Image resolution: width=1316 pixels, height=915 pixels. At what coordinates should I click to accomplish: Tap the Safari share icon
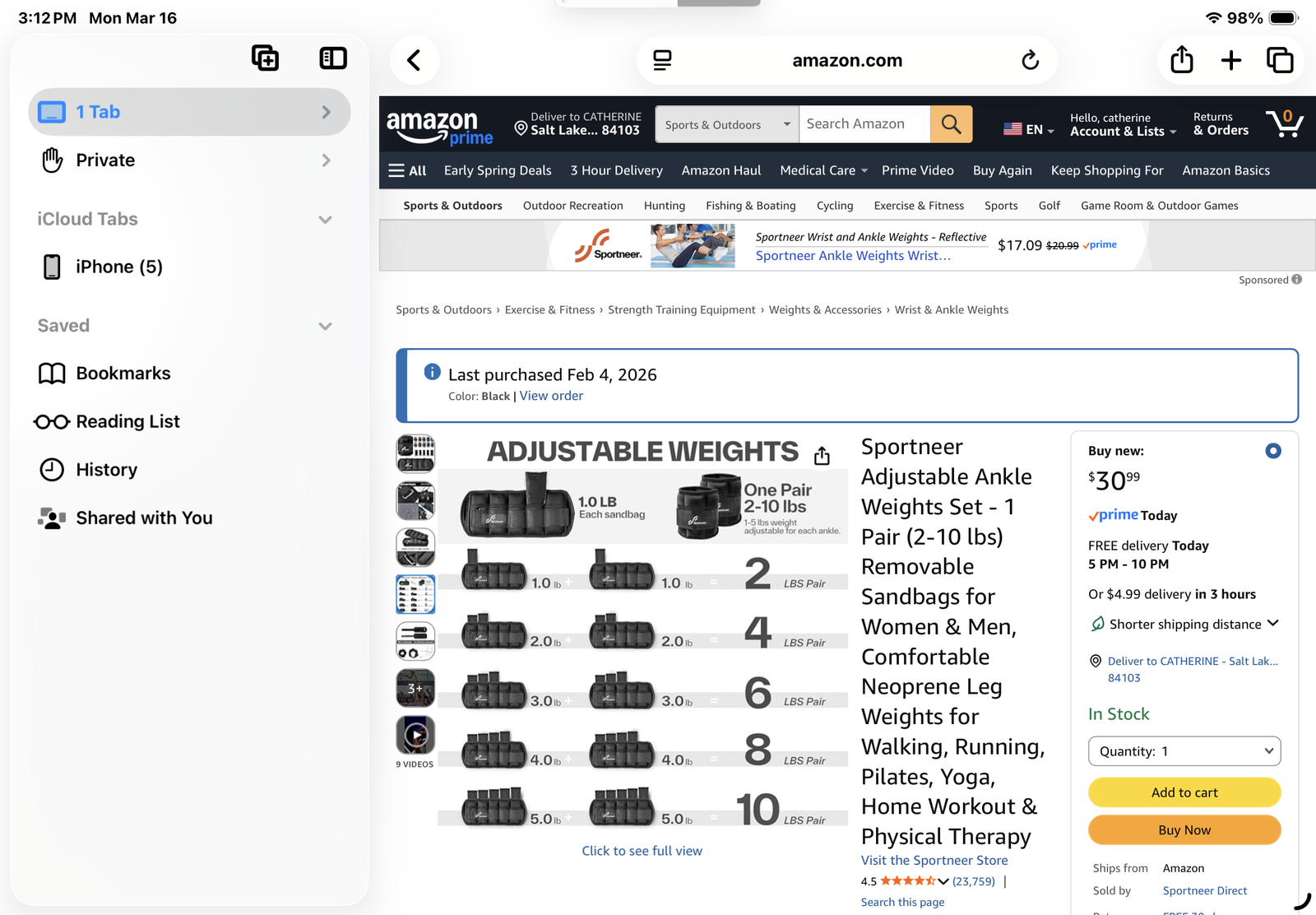(x=1181, y=60)
